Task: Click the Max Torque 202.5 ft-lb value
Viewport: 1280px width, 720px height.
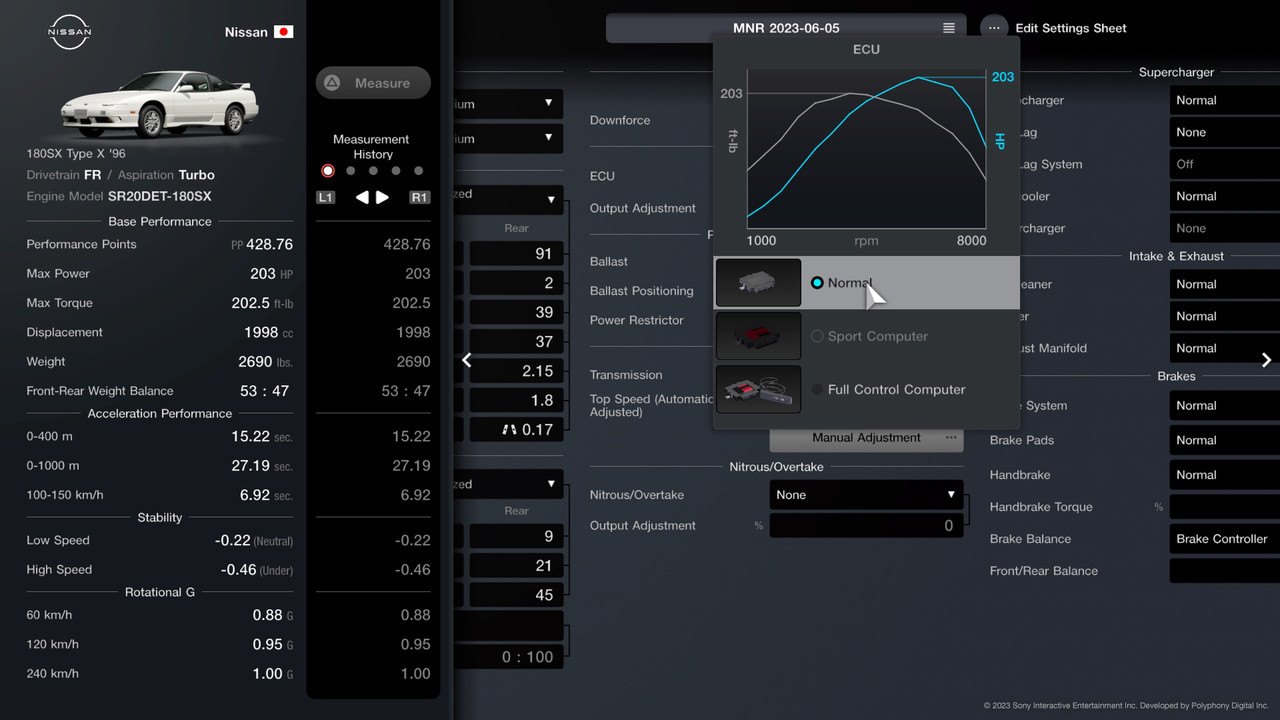Action: coord(262,303)
